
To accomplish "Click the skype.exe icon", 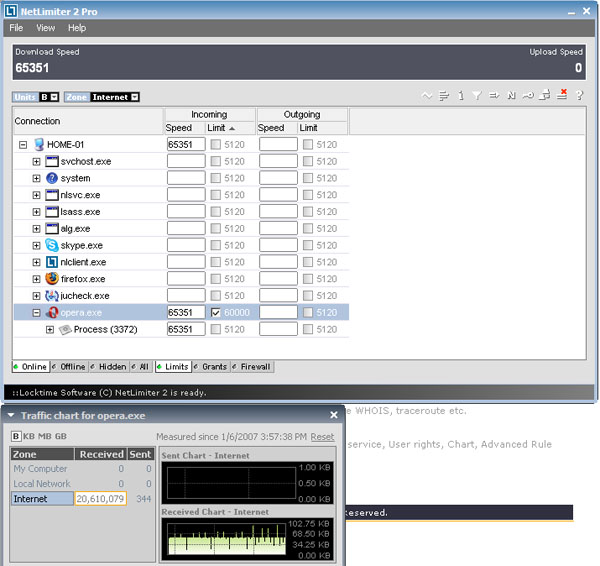I will [x=52, y=245].
